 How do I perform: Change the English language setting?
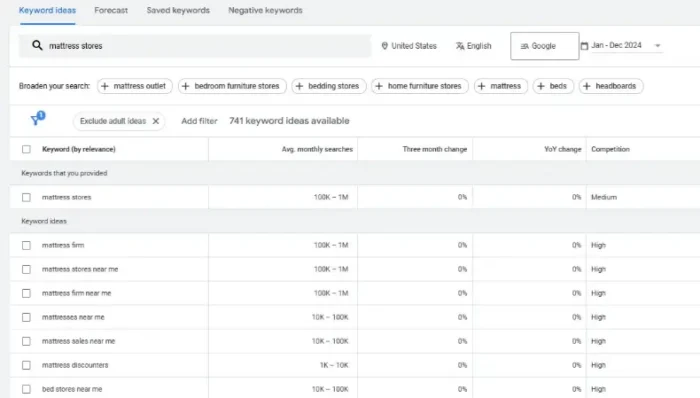coord(474,46)
